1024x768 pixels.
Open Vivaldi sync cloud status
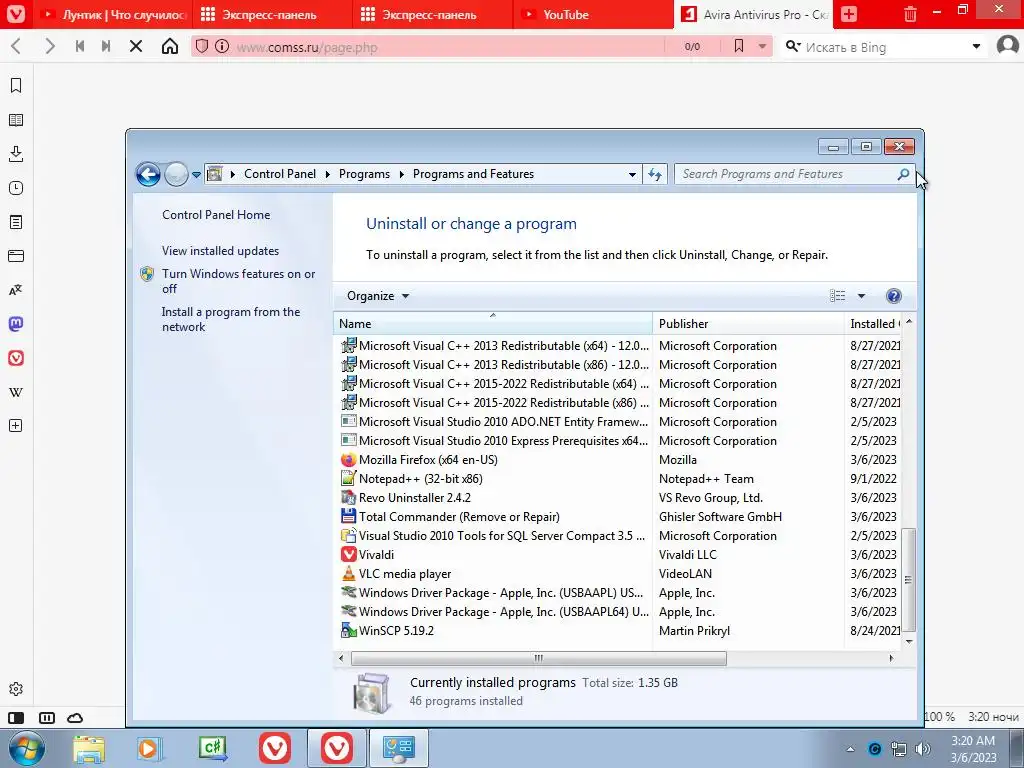[x=75, y=718]
